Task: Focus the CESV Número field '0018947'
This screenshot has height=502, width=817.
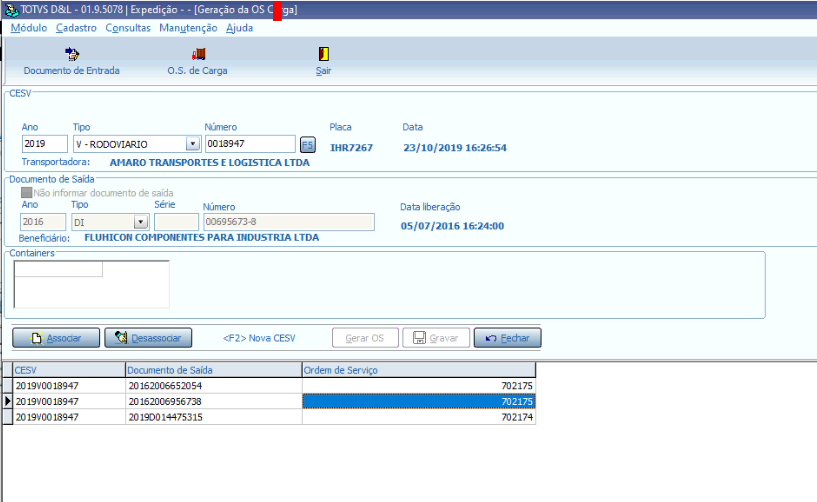Action: 250,144
